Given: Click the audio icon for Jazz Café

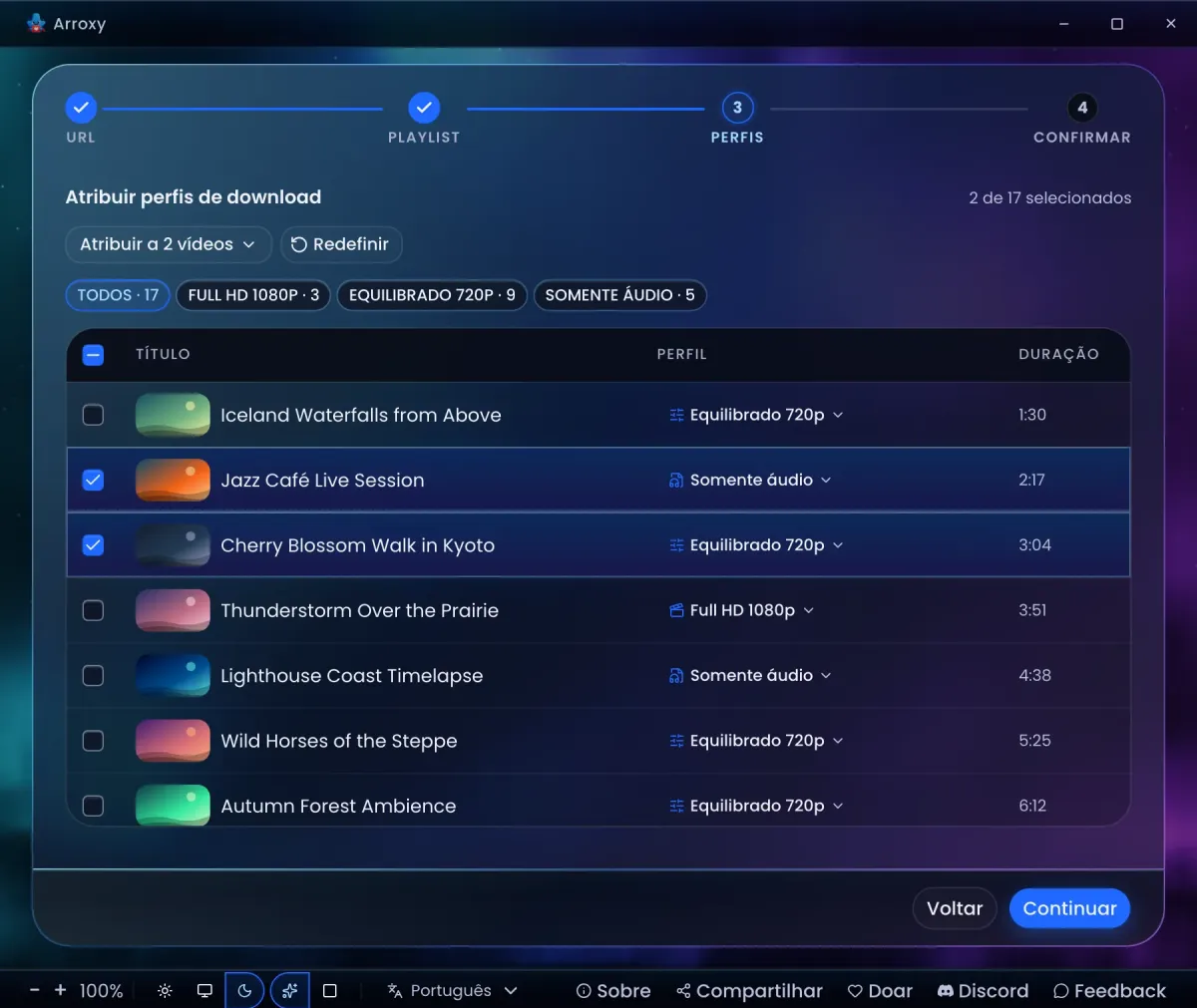Looking at the screenshot, I should [x=676, y=480].
